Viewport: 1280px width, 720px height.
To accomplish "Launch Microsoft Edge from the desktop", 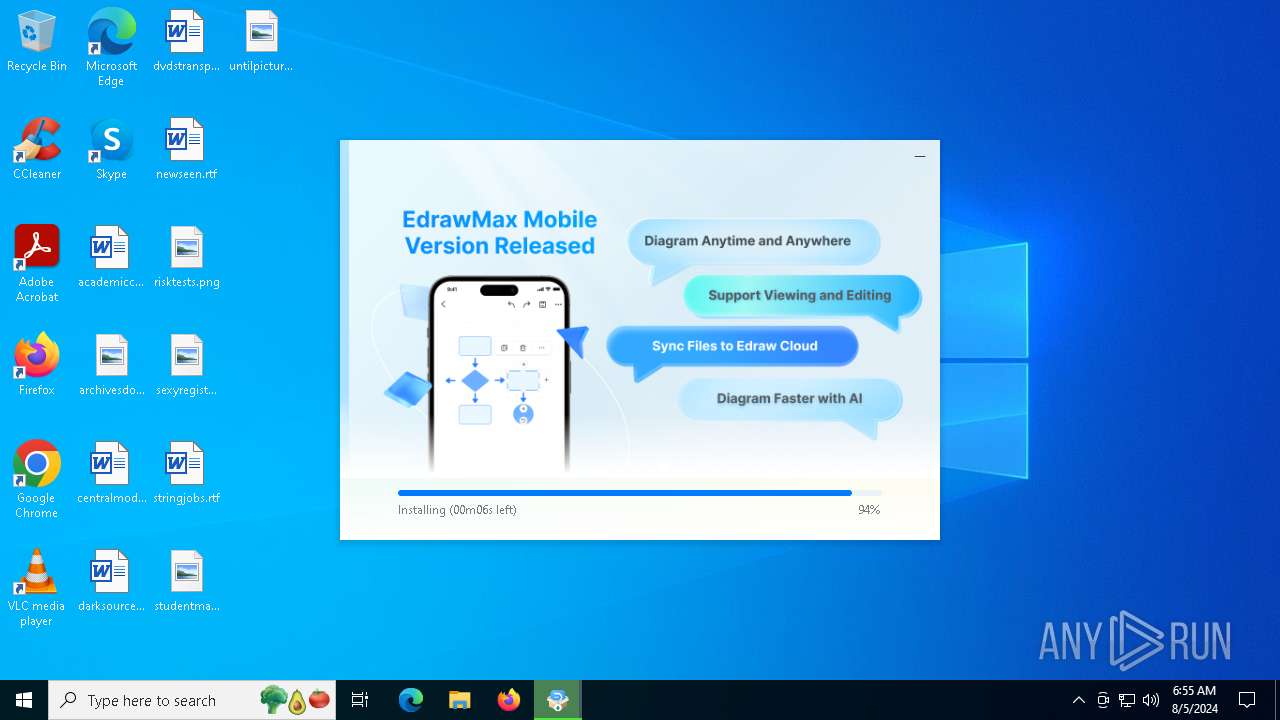I will tap(111, 48).
